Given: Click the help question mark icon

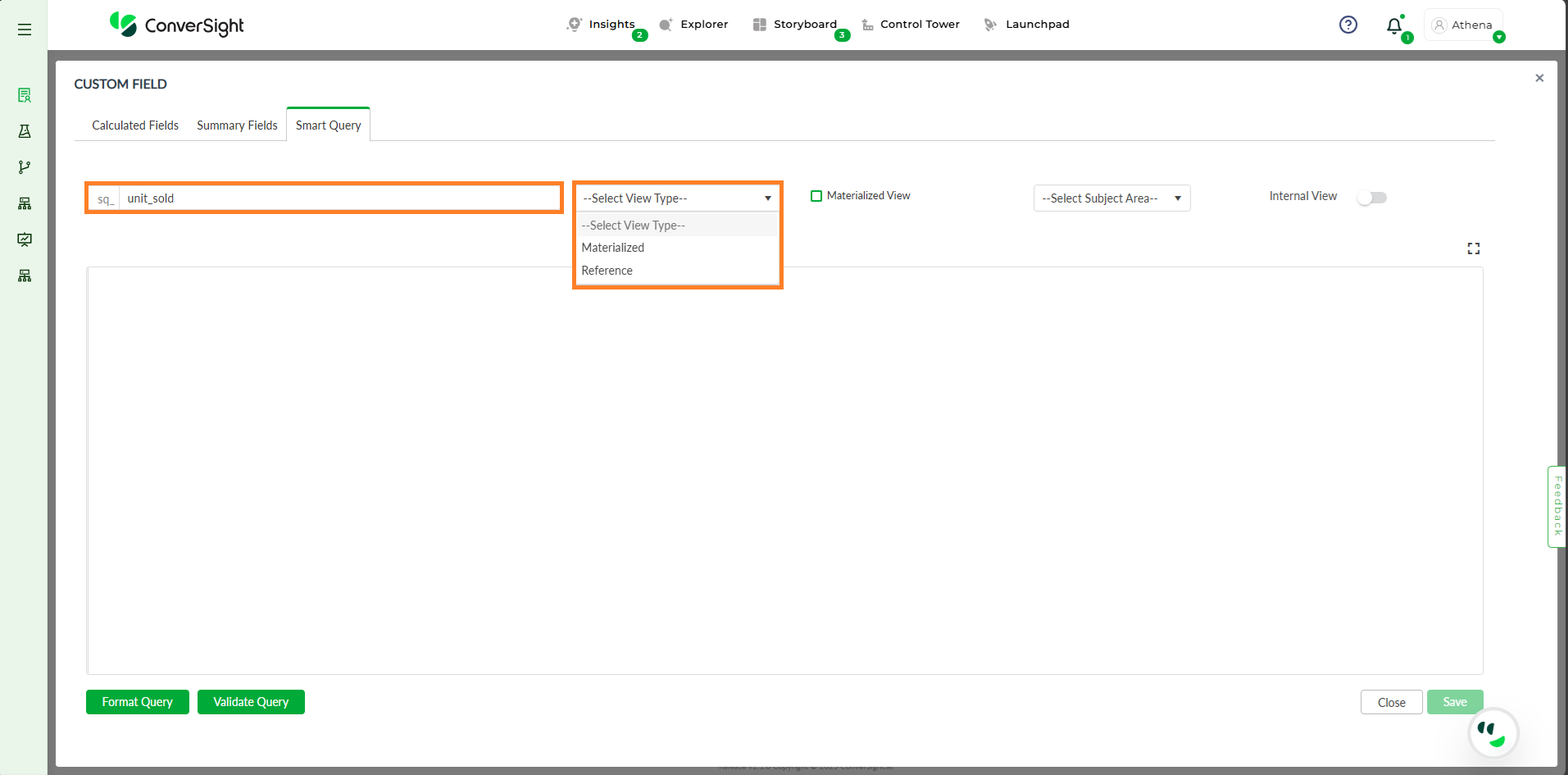Looking at the screenshot, I should click(x=1348, y=25).
